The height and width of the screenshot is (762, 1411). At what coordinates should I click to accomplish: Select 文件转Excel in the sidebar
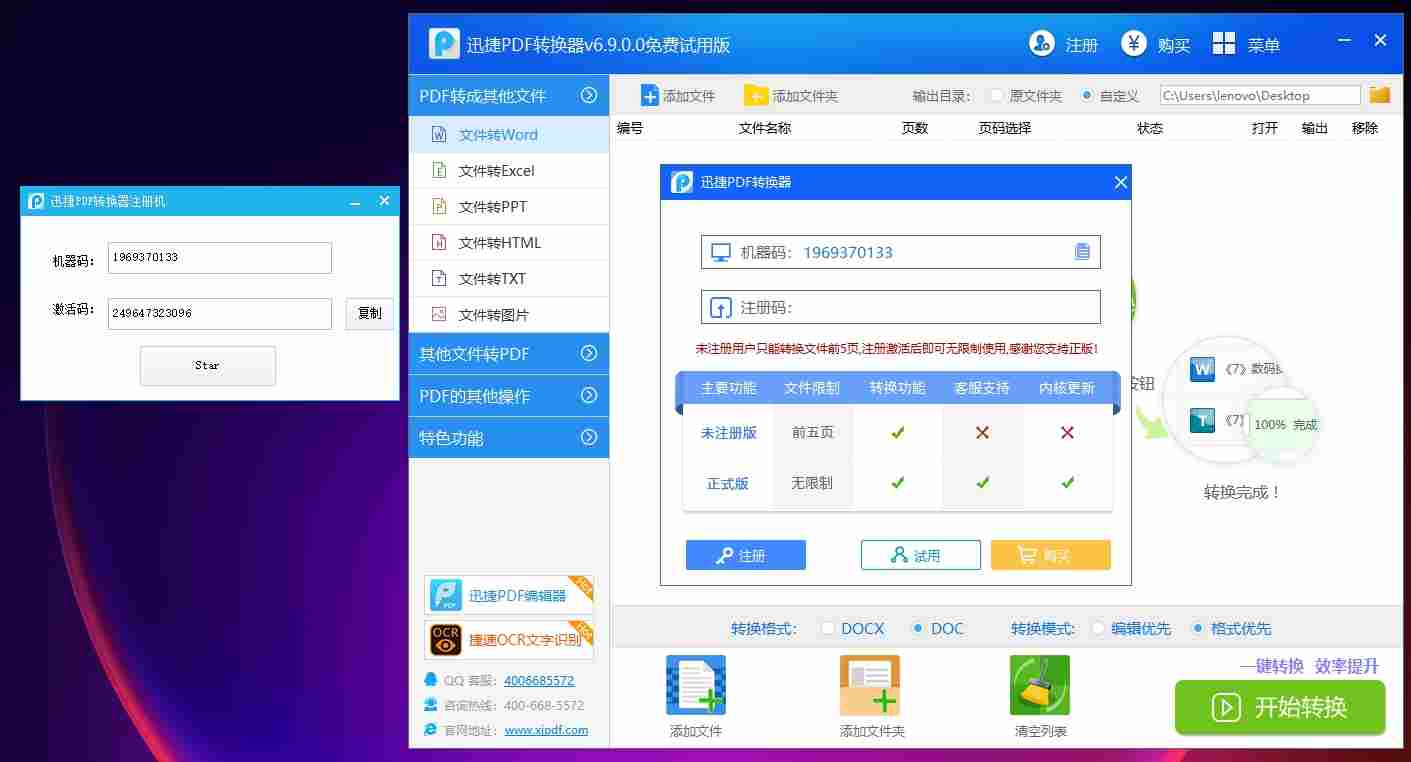[509, 170]
